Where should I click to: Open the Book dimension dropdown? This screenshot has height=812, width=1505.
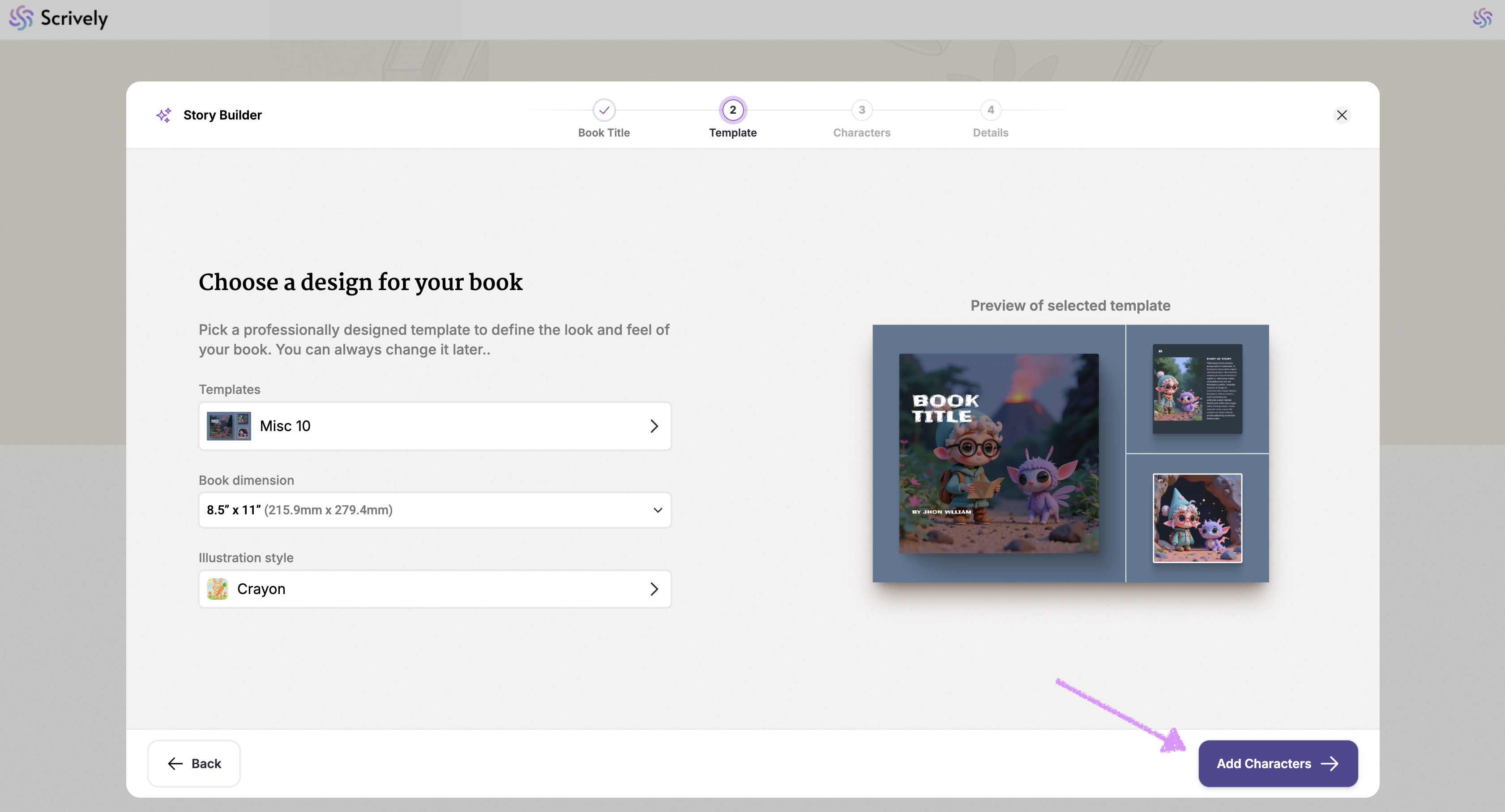click(435, 510)
